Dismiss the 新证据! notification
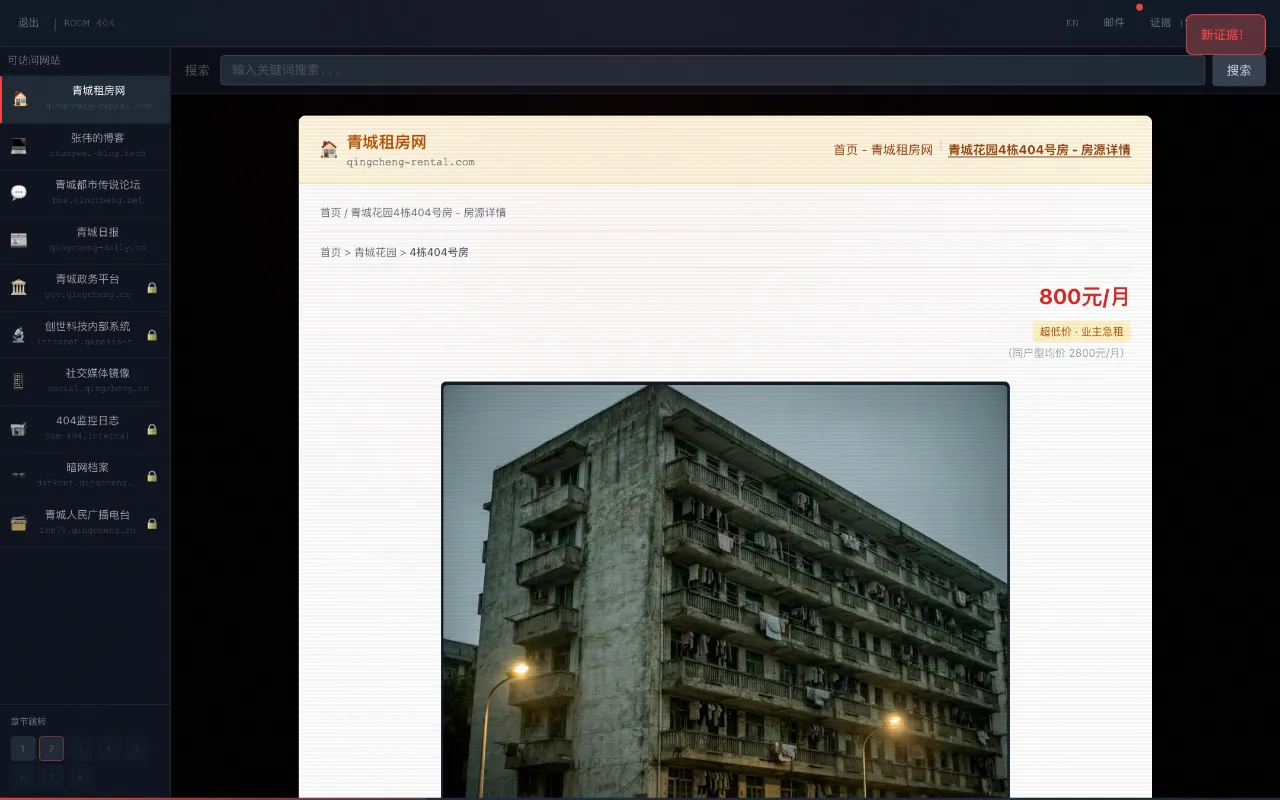1280x800 pixels. click(1226, 35)
